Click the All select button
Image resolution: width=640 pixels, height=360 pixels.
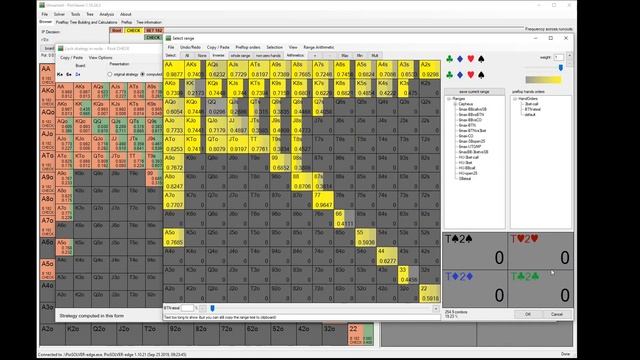pos(187,56)
